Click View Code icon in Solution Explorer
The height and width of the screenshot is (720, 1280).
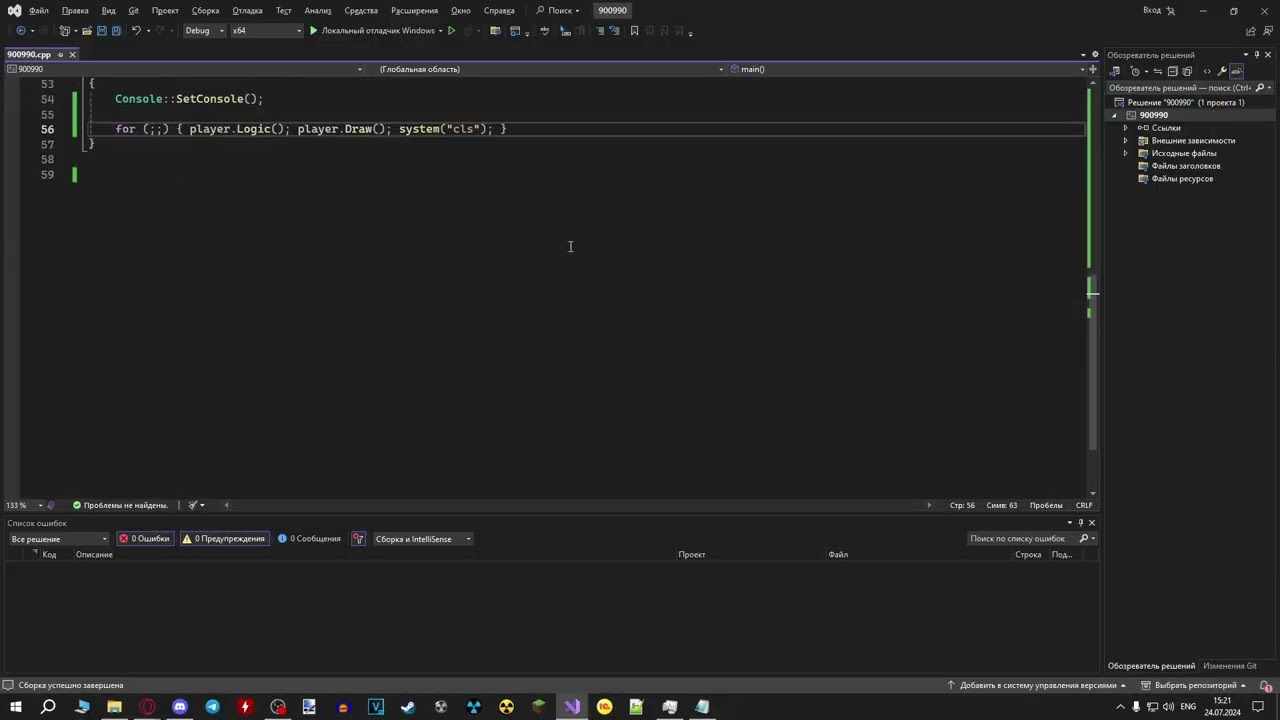[x=1207, y=71]
